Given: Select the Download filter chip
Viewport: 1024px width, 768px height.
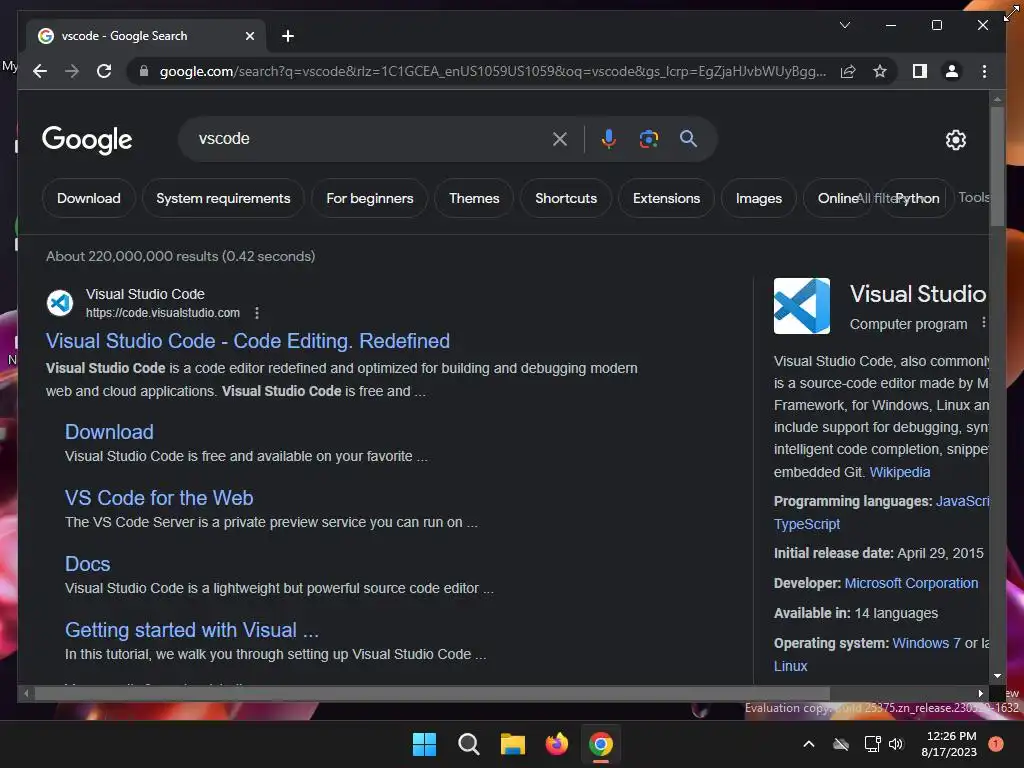Looking at the screenshot, I should (89, 198).
